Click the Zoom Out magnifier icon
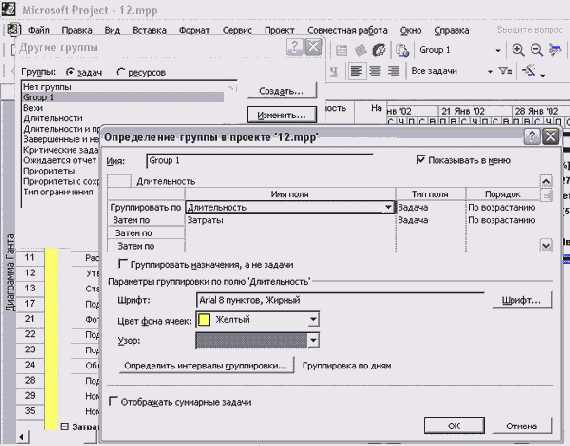 coord(537,50)
